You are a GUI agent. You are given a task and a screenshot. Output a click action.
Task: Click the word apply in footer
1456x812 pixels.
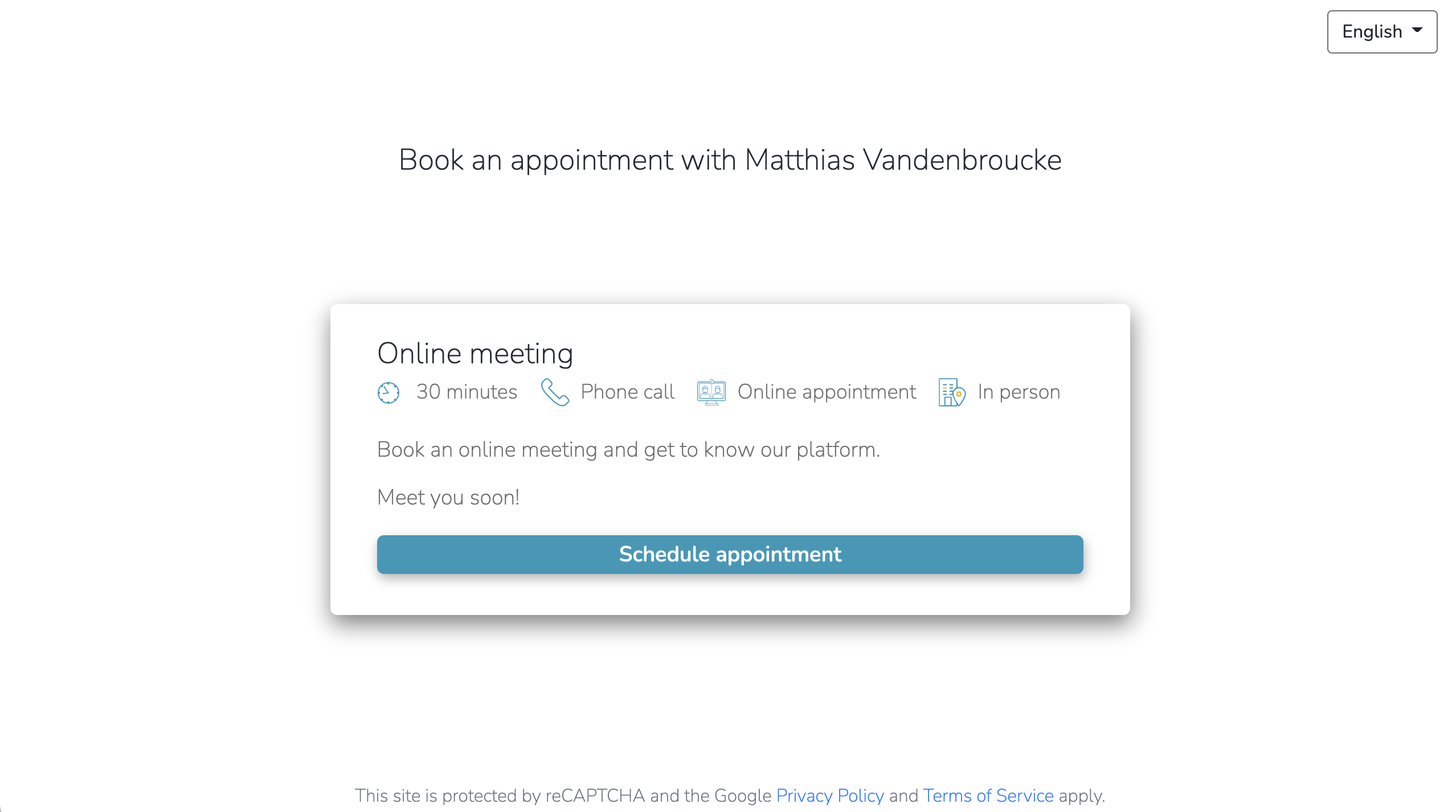tap(1081, 795)
